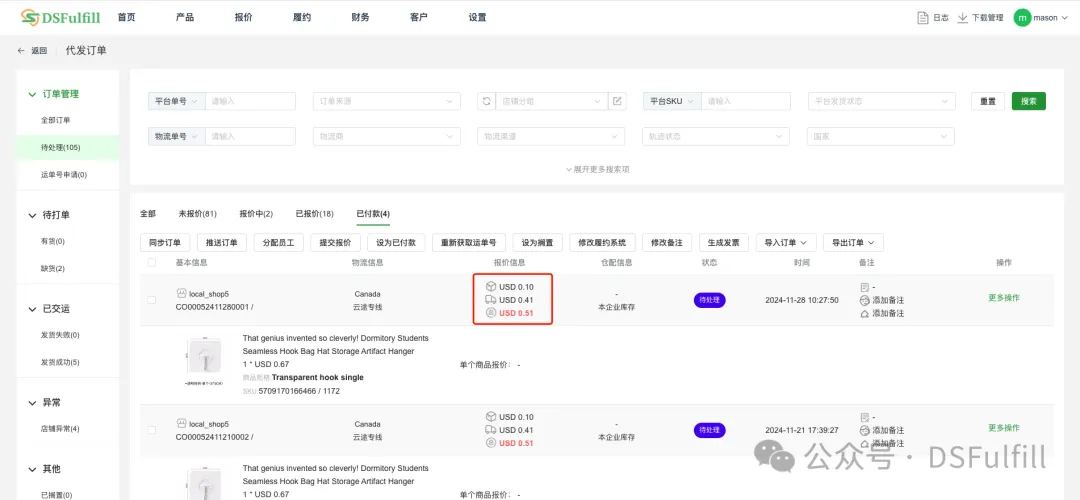The height and width of the screenshot is (500, 1080).
Task: Collapse 异常 sidebar section
Action: click(32, 403)
